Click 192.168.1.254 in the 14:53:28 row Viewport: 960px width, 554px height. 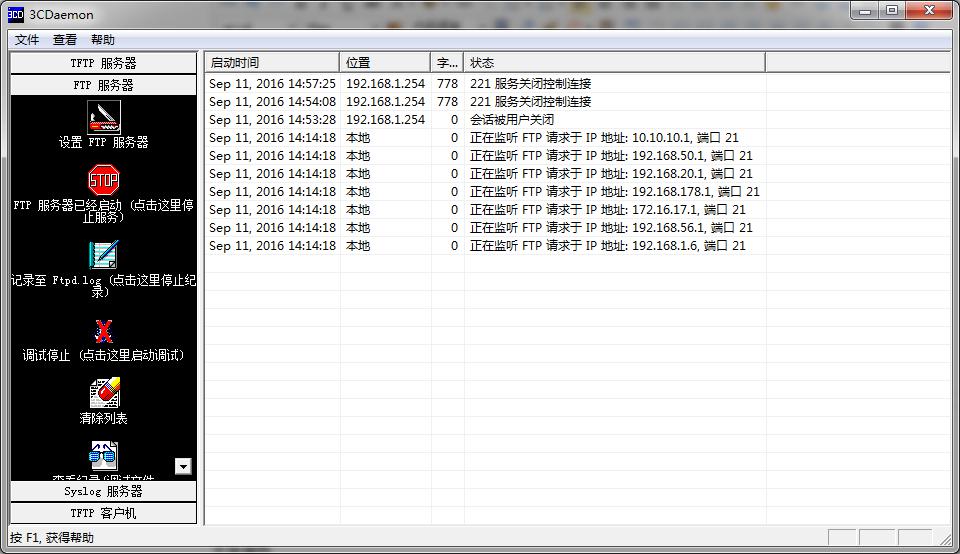pyautogui.click(x=385, y=119)
